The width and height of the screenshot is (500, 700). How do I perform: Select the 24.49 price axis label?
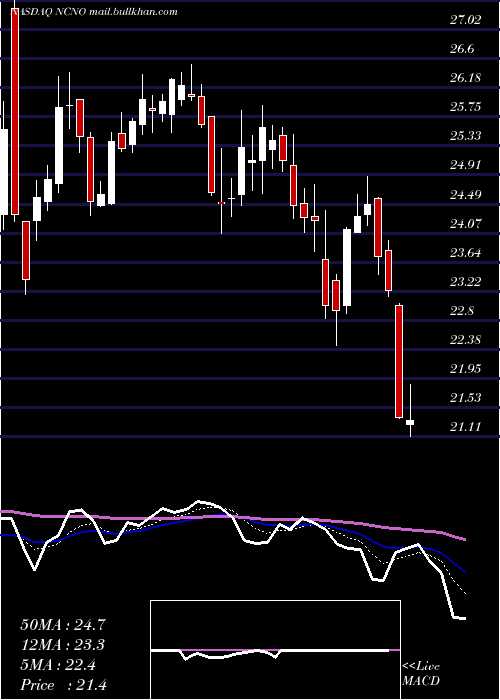tap(466, 195)
